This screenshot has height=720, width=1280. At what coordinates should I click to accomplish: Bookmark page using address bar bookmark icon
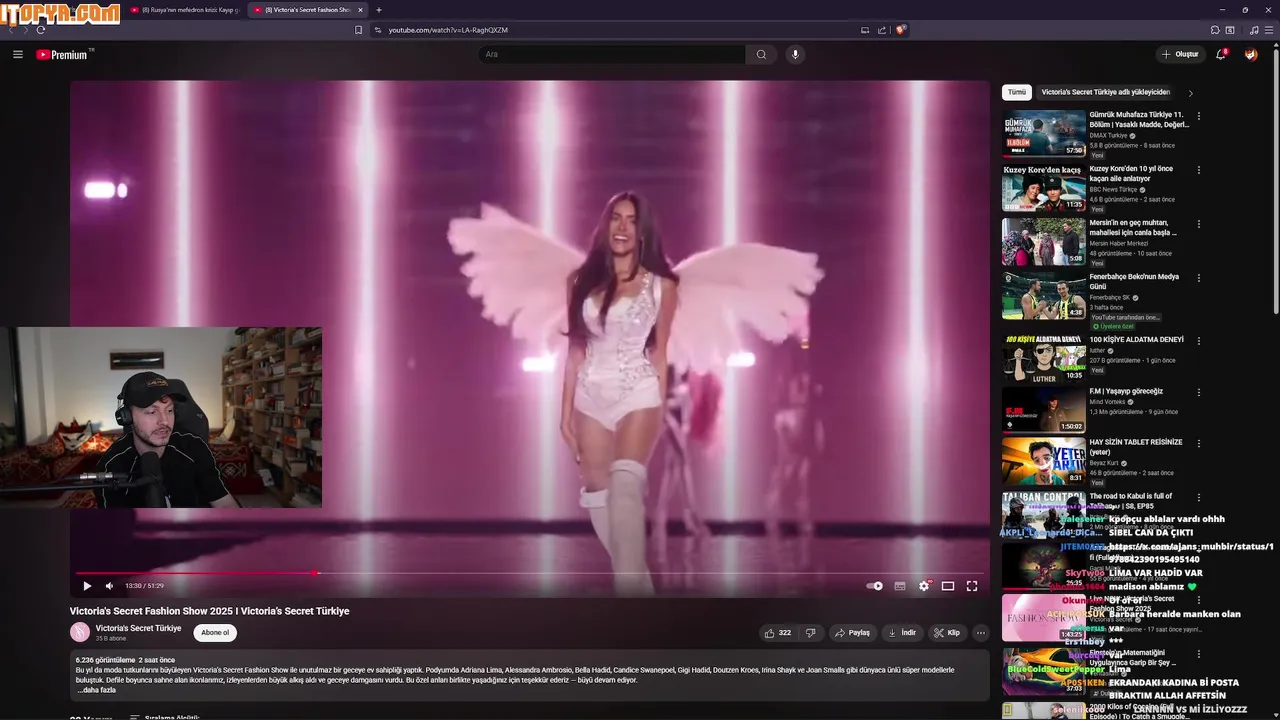click(358, 30)
